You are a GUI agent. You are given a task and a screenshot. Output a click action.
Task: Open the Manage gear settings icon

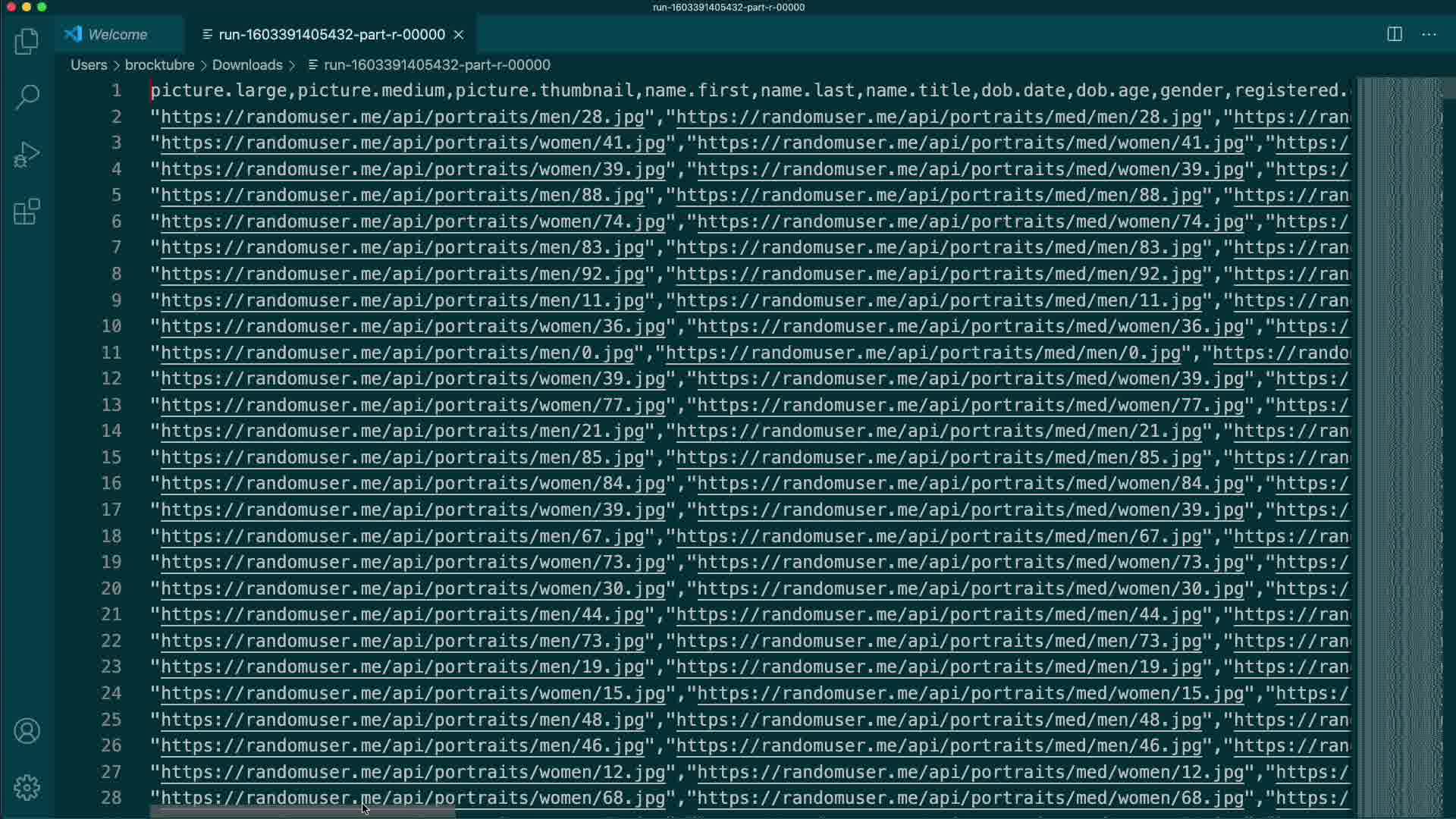pyautogui.click(x=27, y=788)
